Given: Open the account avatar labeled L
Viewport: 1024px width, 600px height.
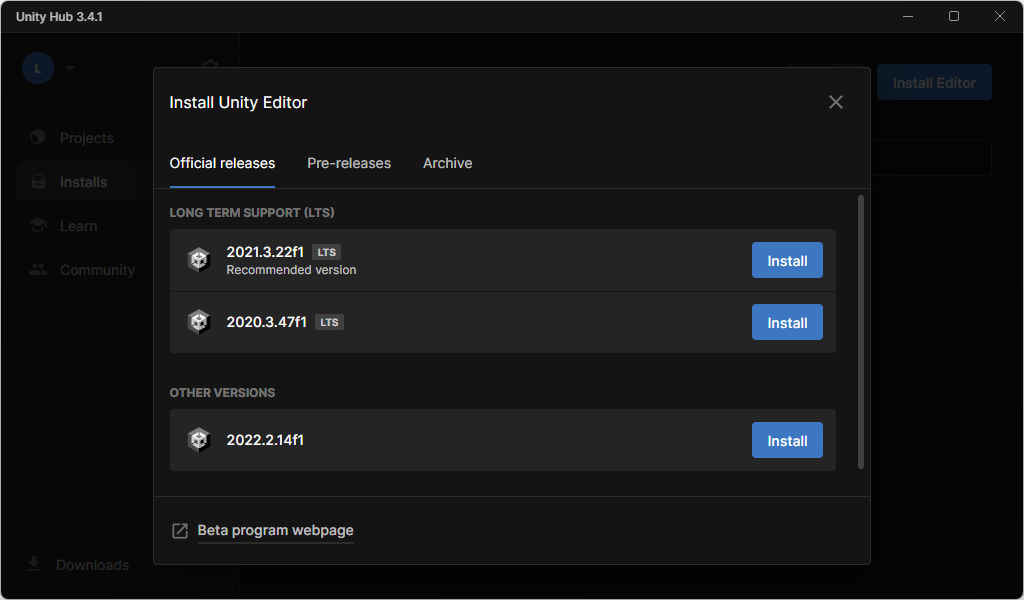Looking at the screenshot, I should click(38, 68).
